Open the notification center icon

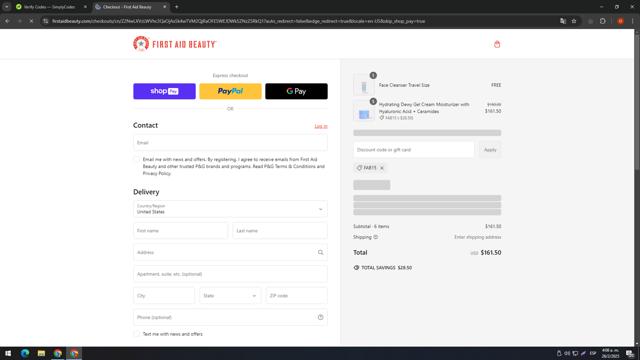click(630, 353)
